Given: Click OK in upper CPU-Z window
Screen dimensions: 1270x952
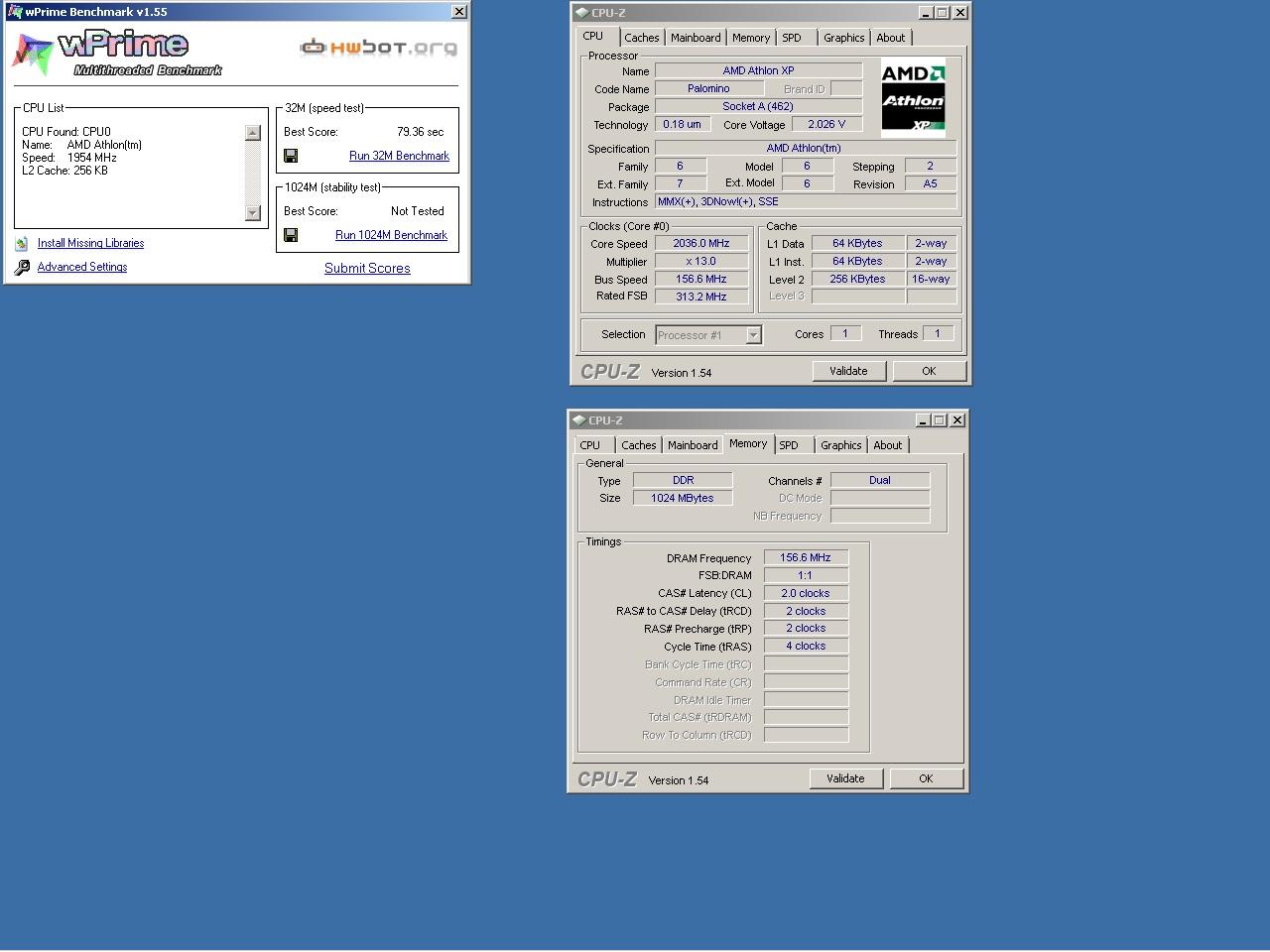Looking at the screenshot, I should click(x=929, y=371).
